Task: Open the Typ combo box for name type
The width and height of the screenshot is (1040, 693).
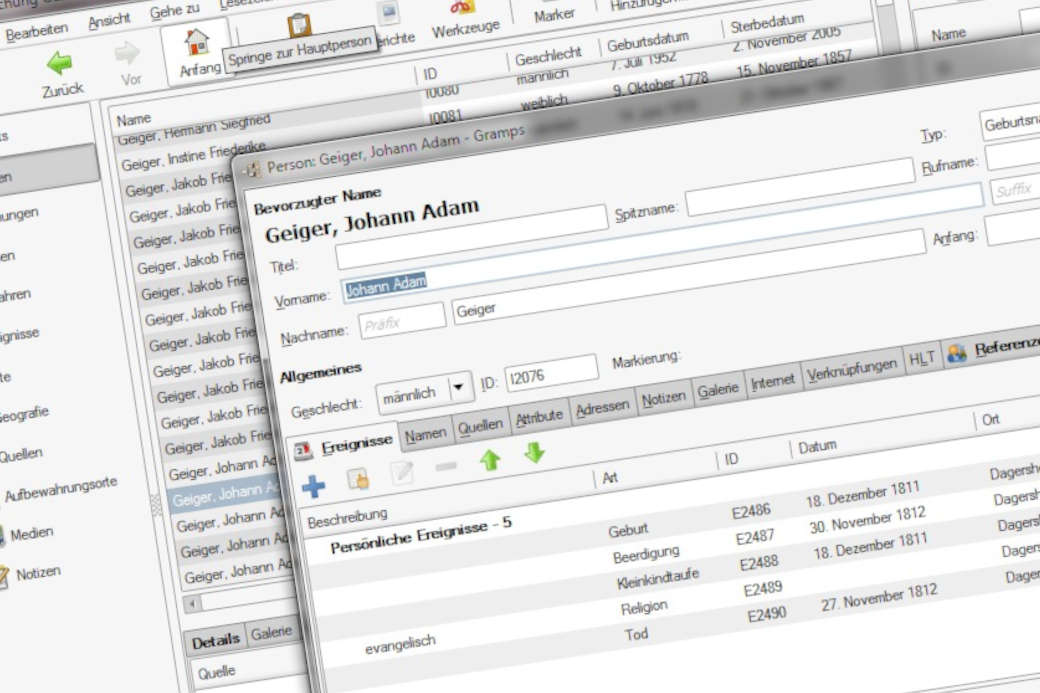Action: [x=1010, y=124]
